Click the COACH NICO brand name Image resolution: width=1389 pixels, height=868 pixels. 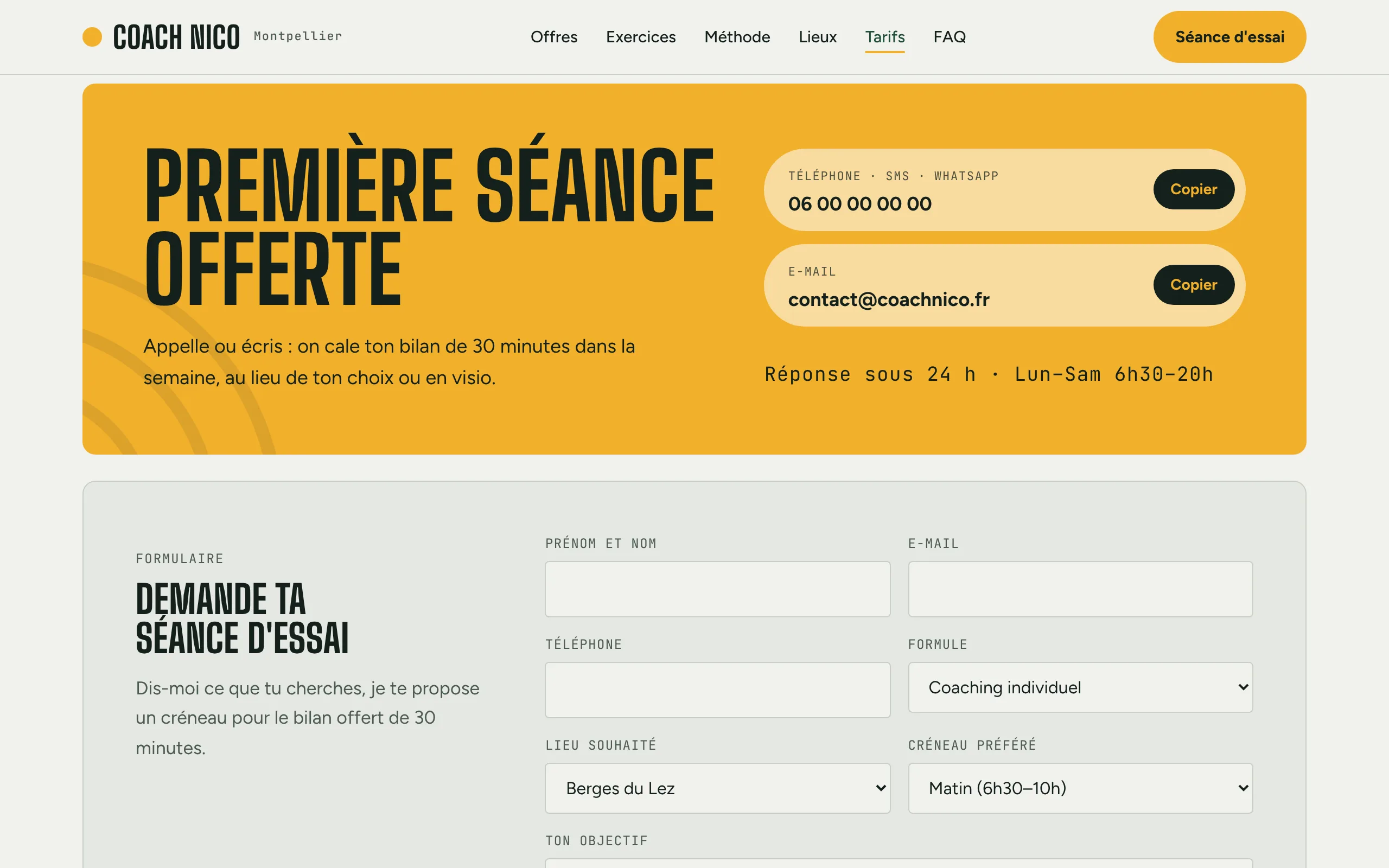[x=176, y=37]
